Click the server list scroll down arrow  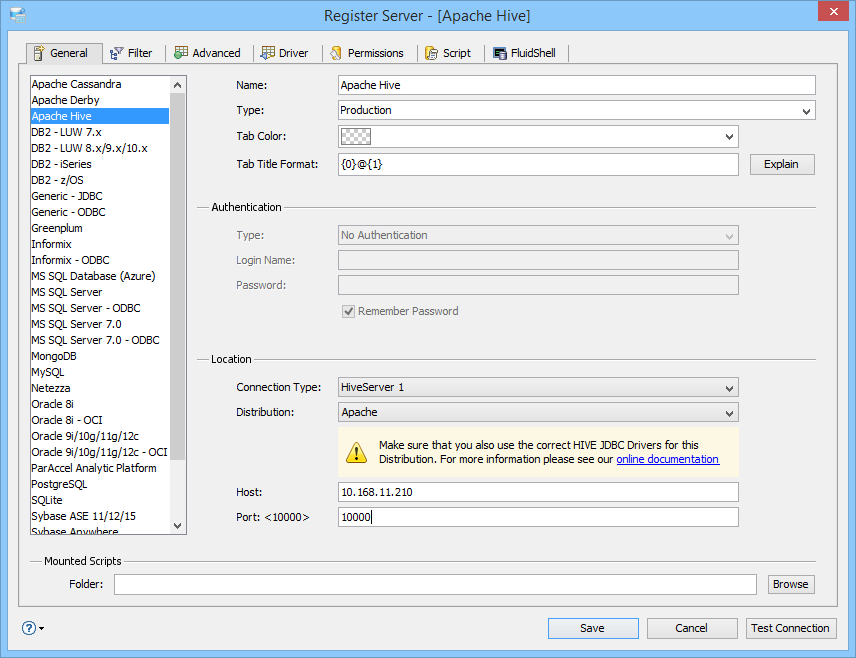tap(177, 526)
